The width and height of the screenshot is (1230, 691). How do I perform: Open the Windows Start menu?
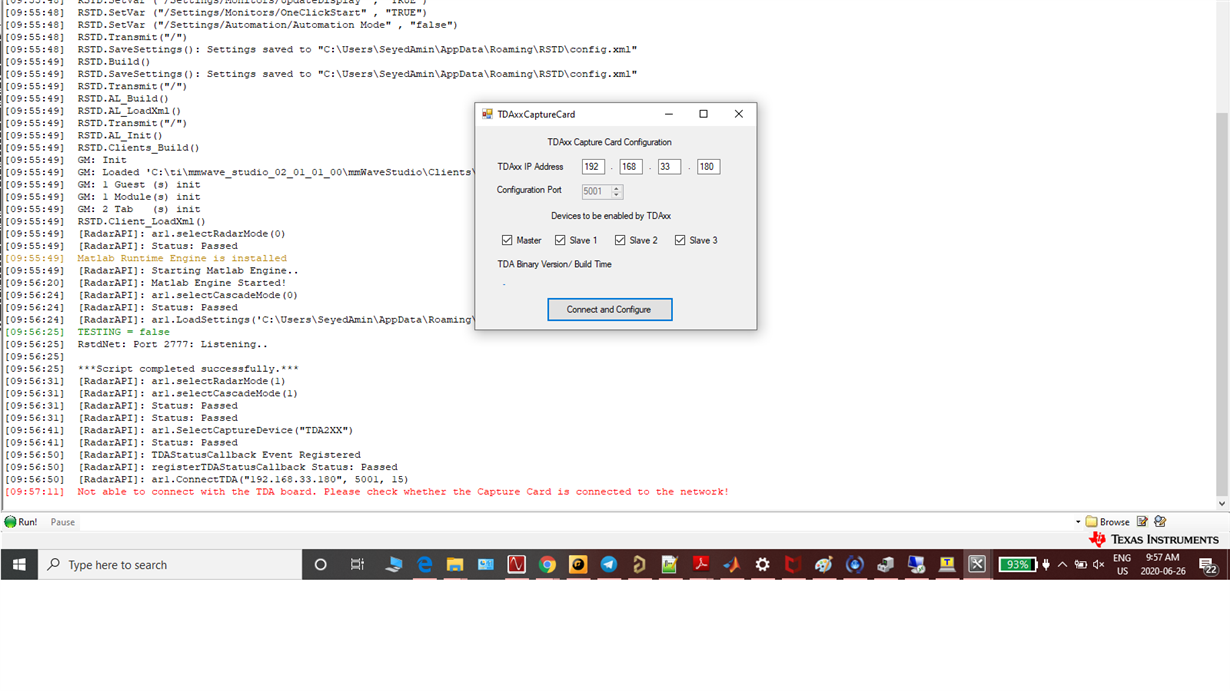tap(19, 564)
